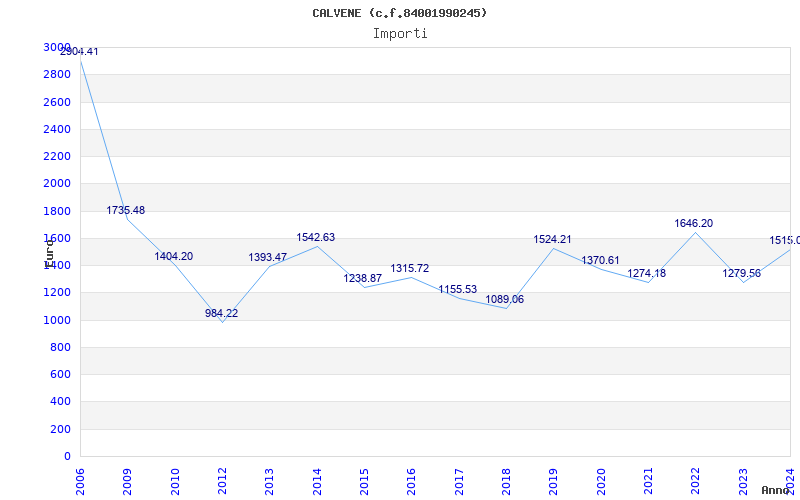Click the 2000 y-axis tick label

pyautogui.click(x=57, y=183)
